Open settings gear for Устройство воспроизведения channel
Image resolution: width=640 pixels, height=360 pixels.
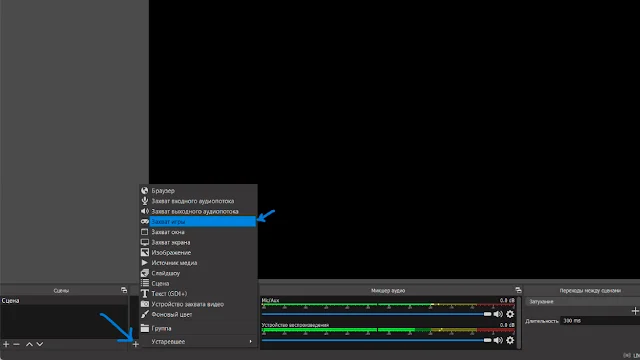pos(510,340)
